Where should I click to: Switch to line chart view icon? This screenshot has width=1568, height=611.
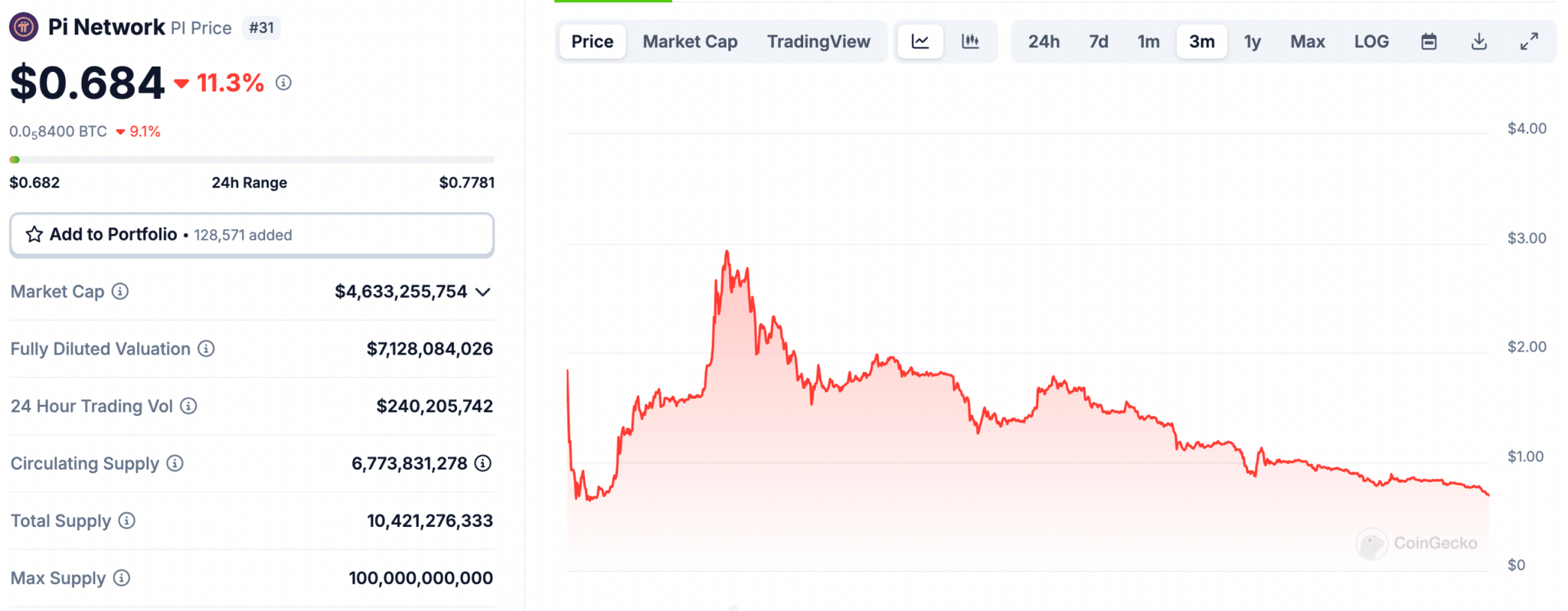click(920, 41)
